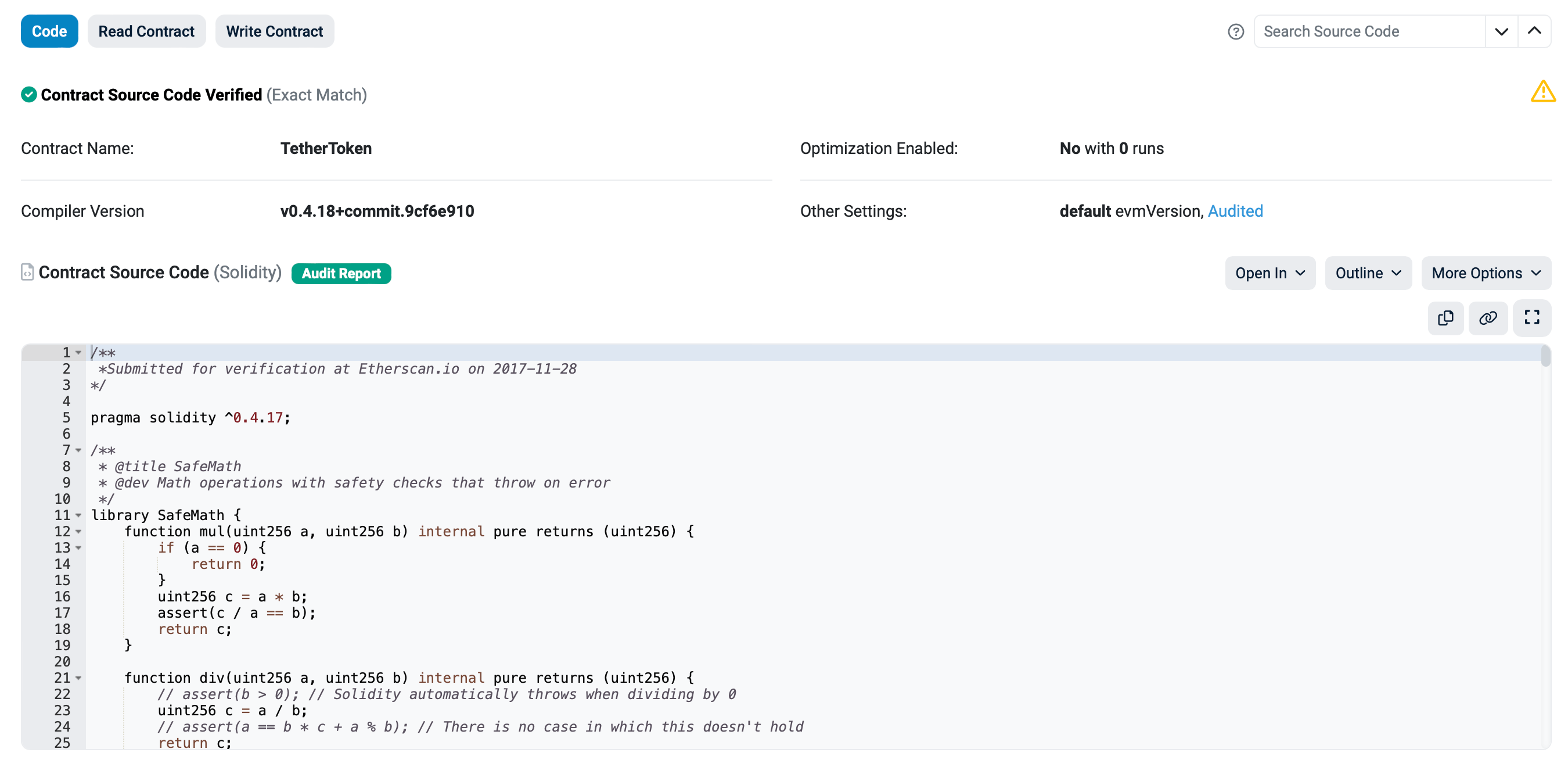Open the Open In dropdown
This screenshot has height=774, width=1568.
[1269, 274]
